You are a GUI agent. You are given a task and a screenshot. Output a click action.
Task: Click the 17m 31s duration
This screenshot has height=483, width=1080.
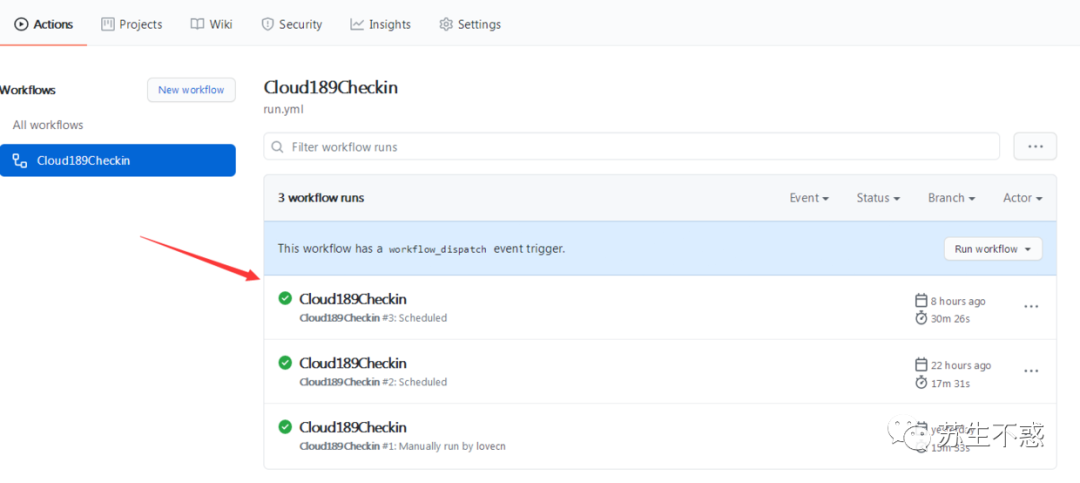click(951, 383)
